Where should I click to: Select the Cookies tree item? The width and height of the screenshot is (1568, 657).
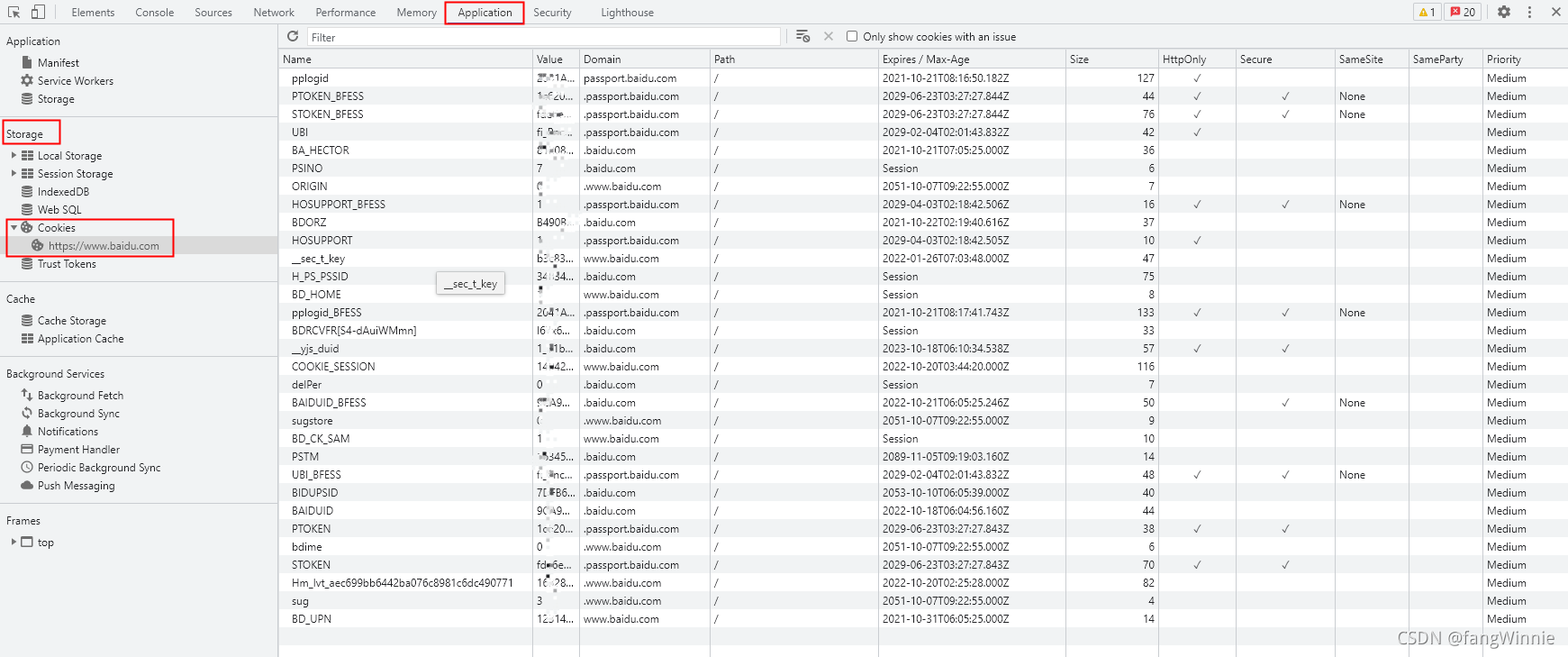tap(56, 228)
